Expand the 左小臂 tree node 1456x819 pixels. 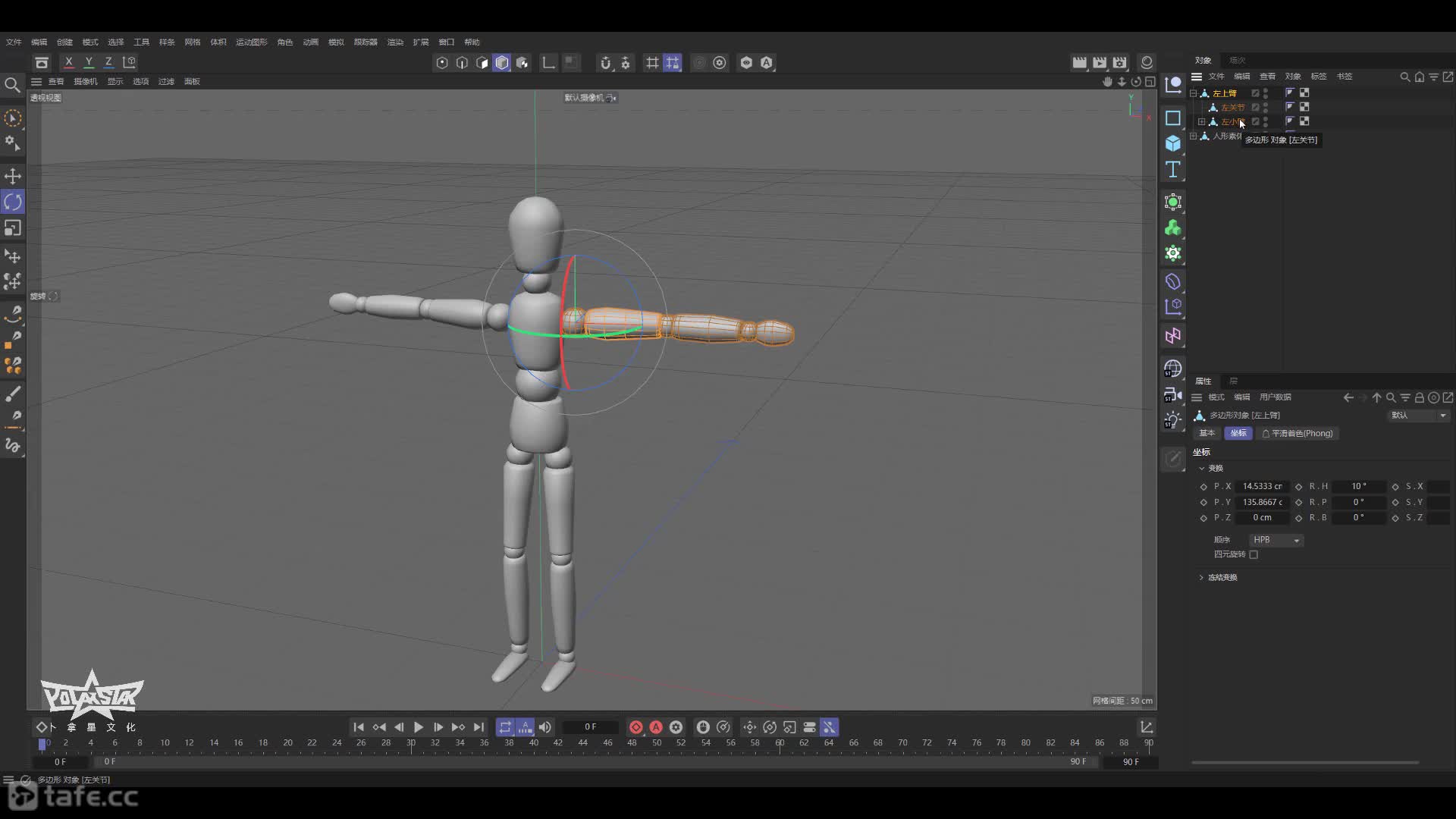pos(1201,121)
